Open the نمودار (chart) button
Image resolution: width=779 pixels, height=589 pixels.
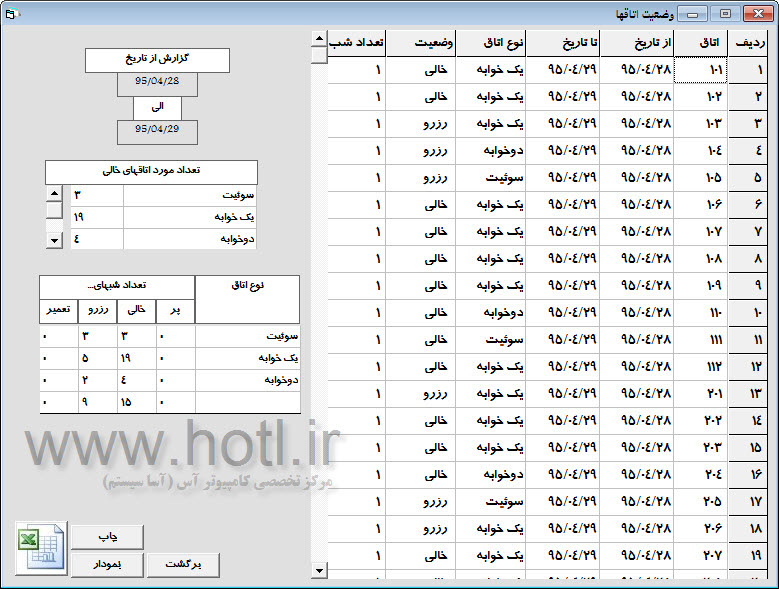(106, 565)
